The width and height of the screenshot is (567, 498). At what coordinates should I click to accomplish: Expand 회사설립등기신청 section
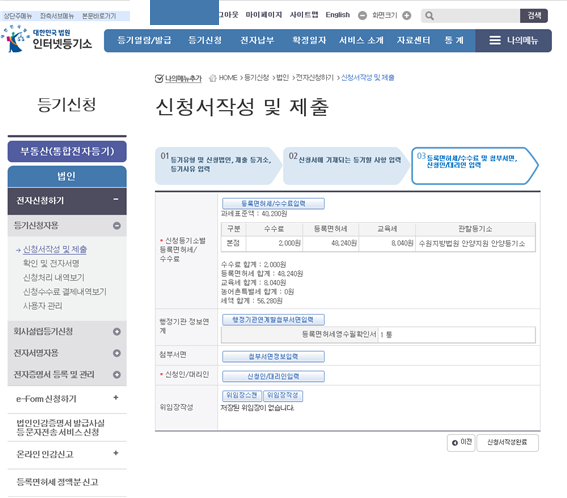117,332
